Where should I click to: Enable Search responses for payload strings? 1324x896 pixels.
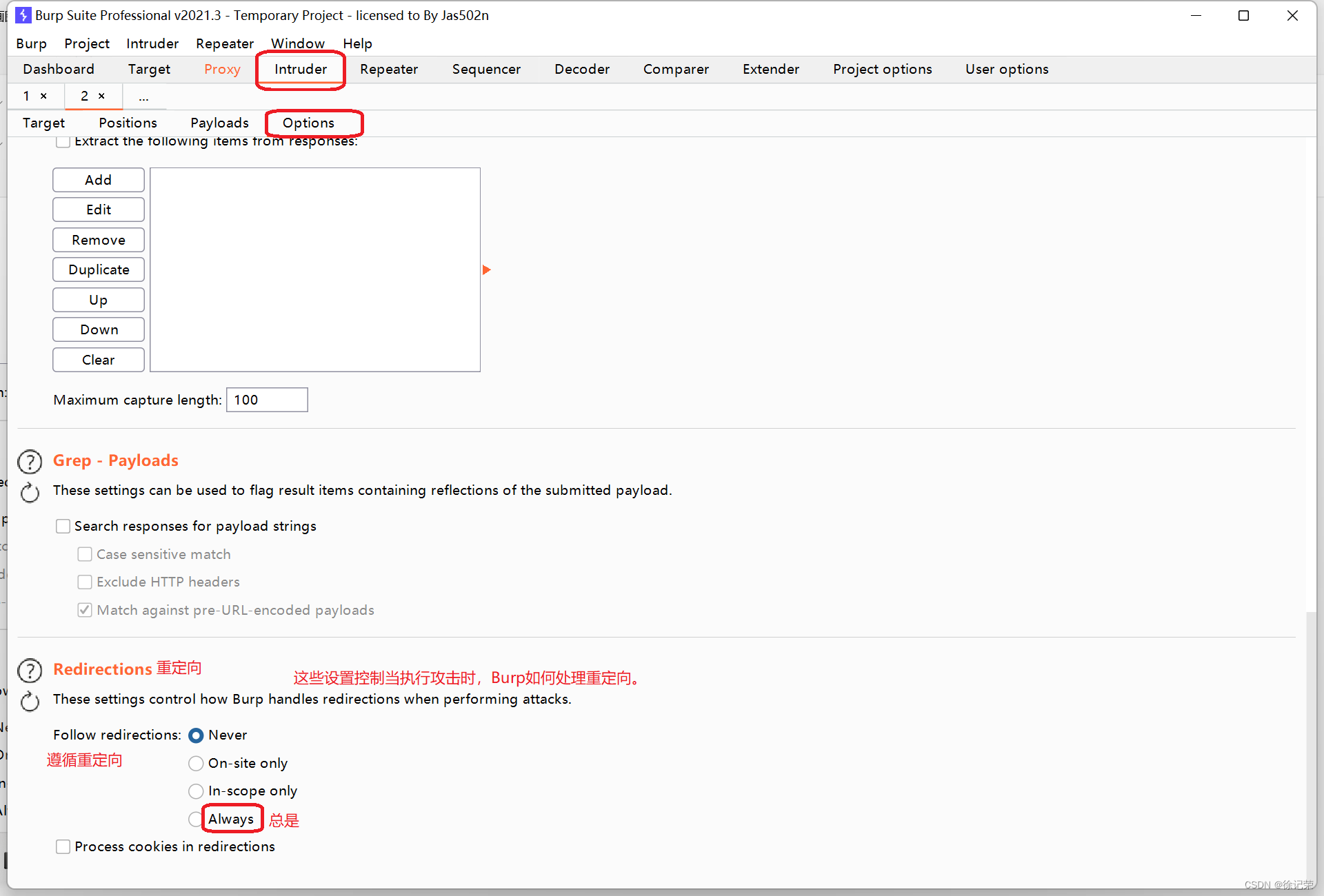(63, 526)
